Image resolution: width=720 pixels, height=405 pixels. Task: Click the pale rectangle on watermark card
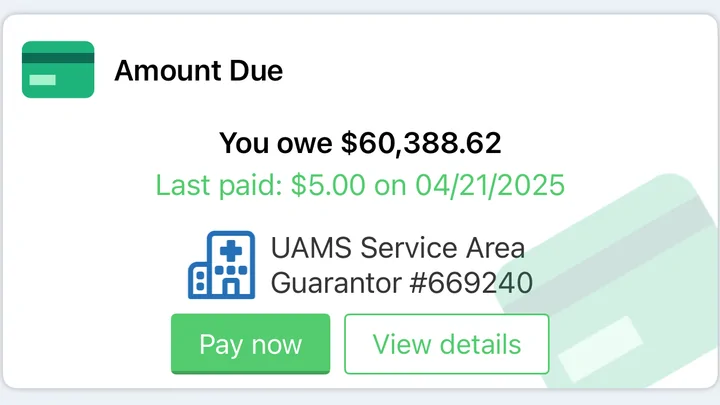[x=601, y=349]
